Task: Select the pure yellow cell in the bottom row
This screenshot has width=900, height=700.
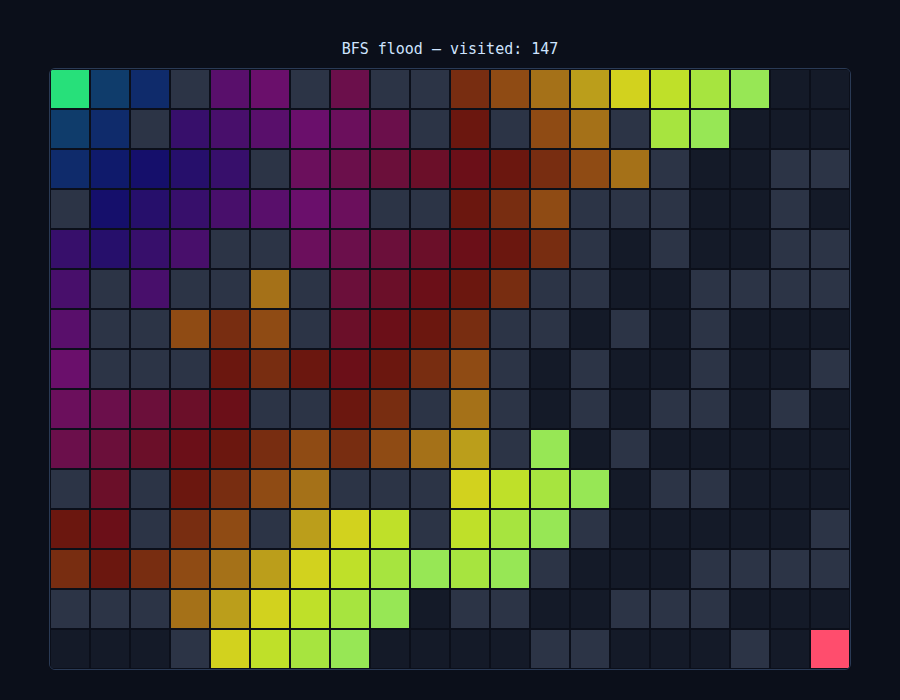Action: 230,649
